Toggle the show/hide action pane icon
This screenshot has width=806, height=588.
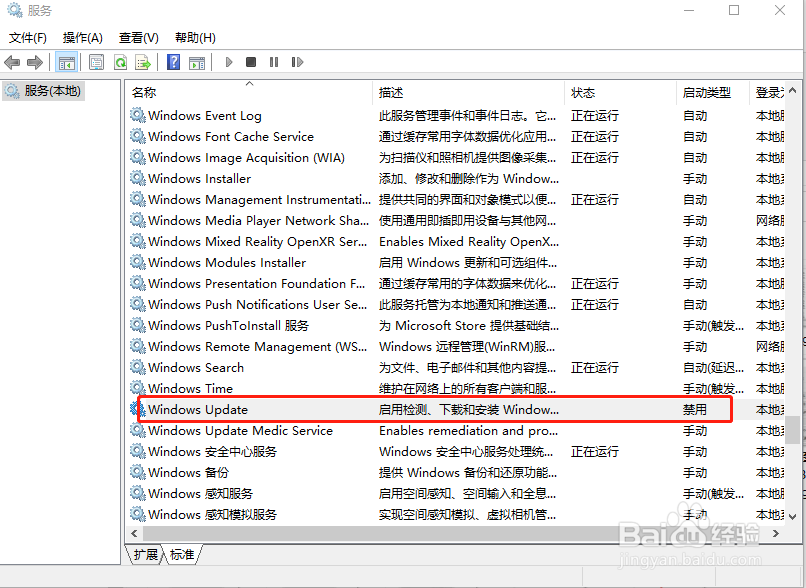[x=197, y=63]
